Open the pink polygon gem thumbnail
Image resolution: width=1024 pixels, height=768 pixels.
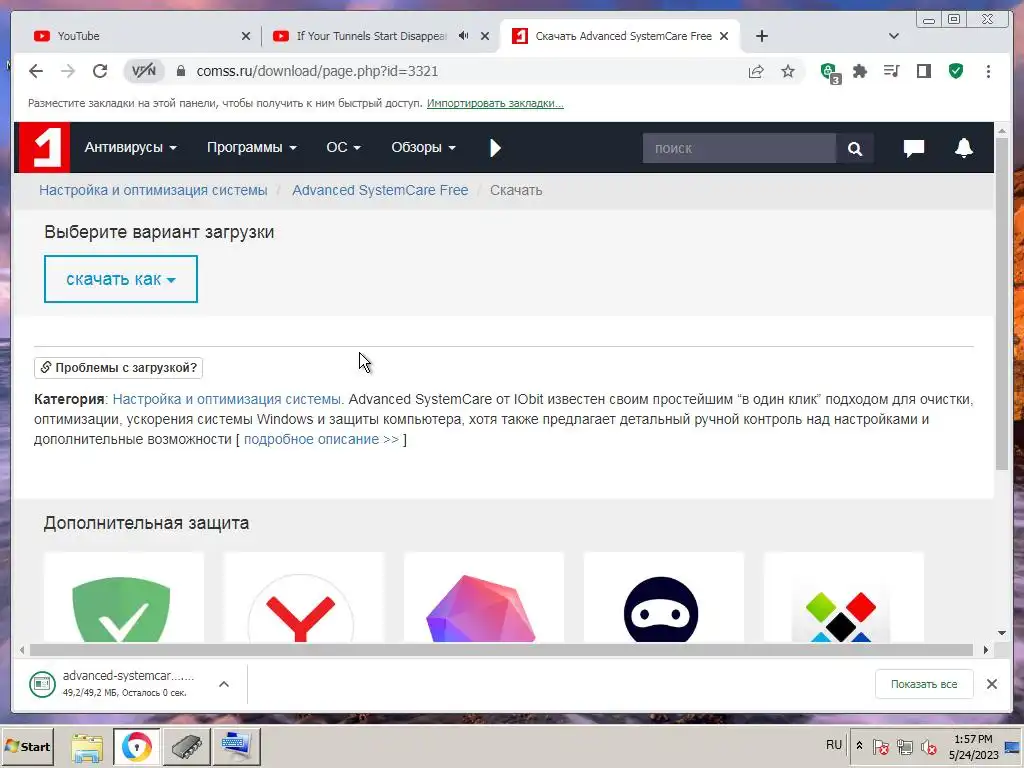pos(484,598)
